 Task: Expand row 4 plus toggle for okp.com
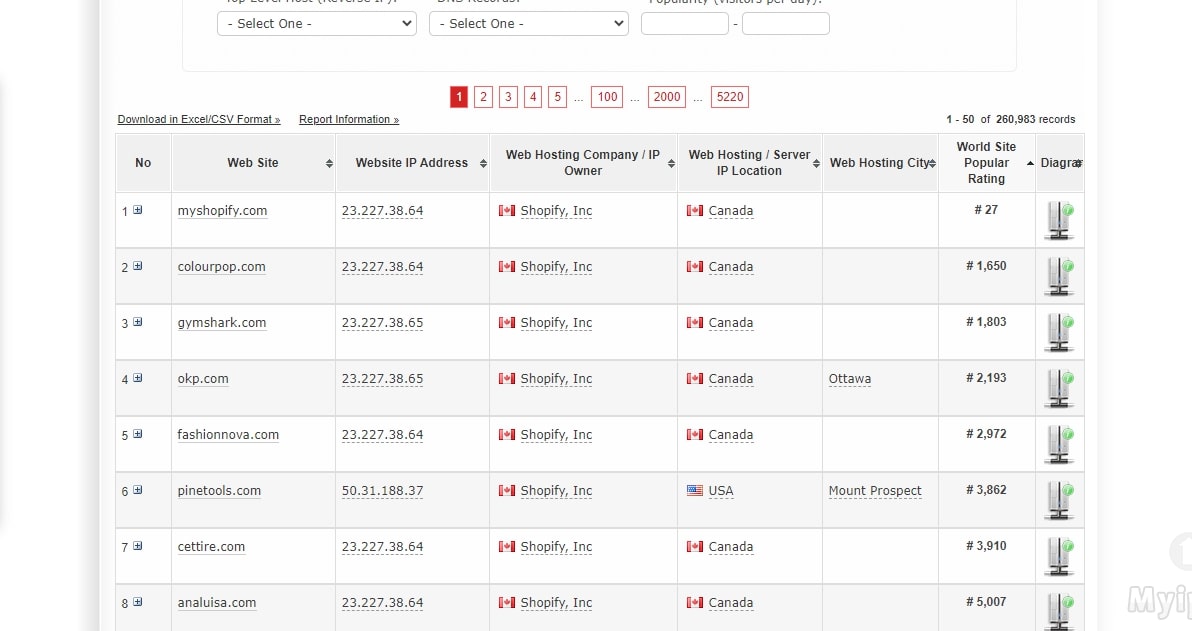(x=138, y=378)
